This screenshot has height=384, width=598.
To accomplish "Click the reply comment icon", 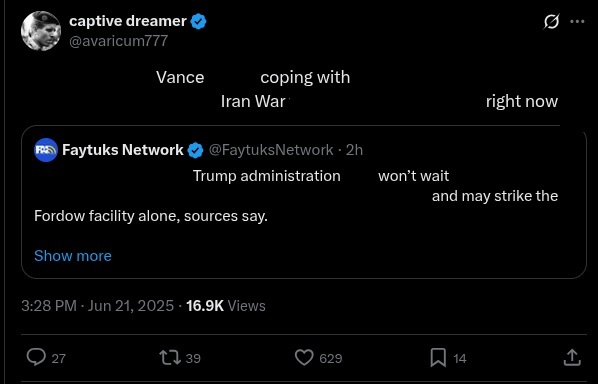I will (x=36, y=358).
